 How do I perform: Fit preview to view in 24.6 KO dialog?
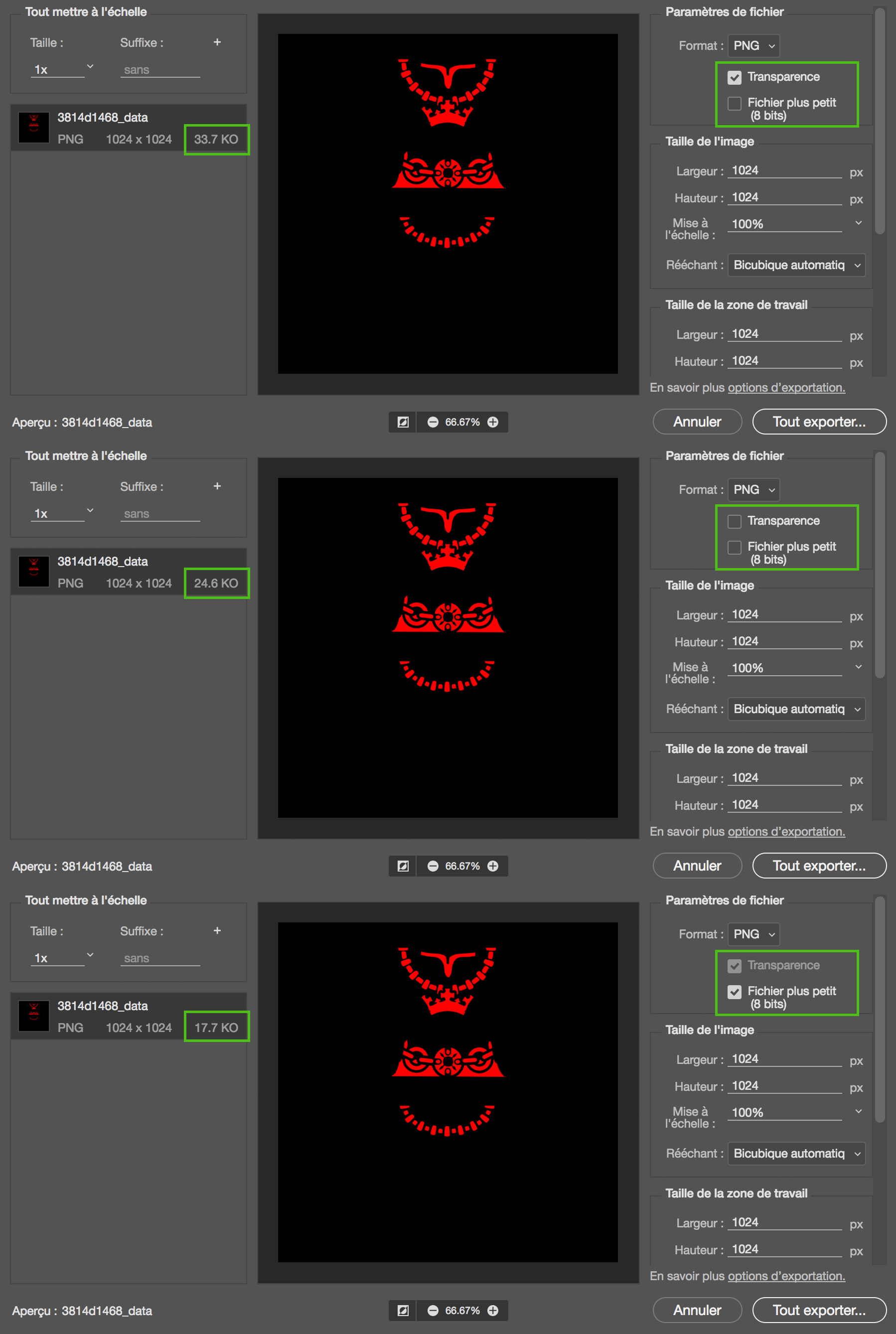(x=403, y=866)
